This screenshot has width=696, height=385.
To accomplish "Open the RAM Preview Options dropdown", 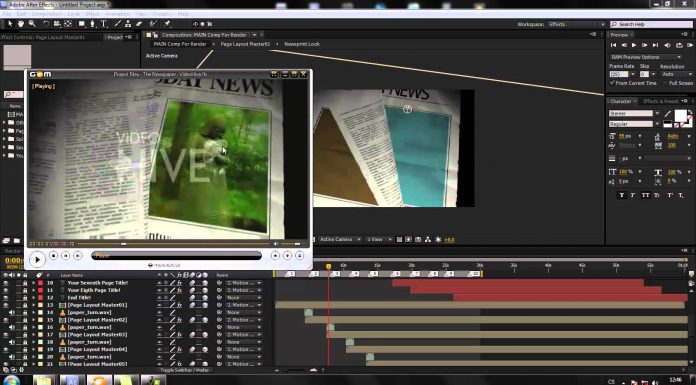I will coord(645,57).
